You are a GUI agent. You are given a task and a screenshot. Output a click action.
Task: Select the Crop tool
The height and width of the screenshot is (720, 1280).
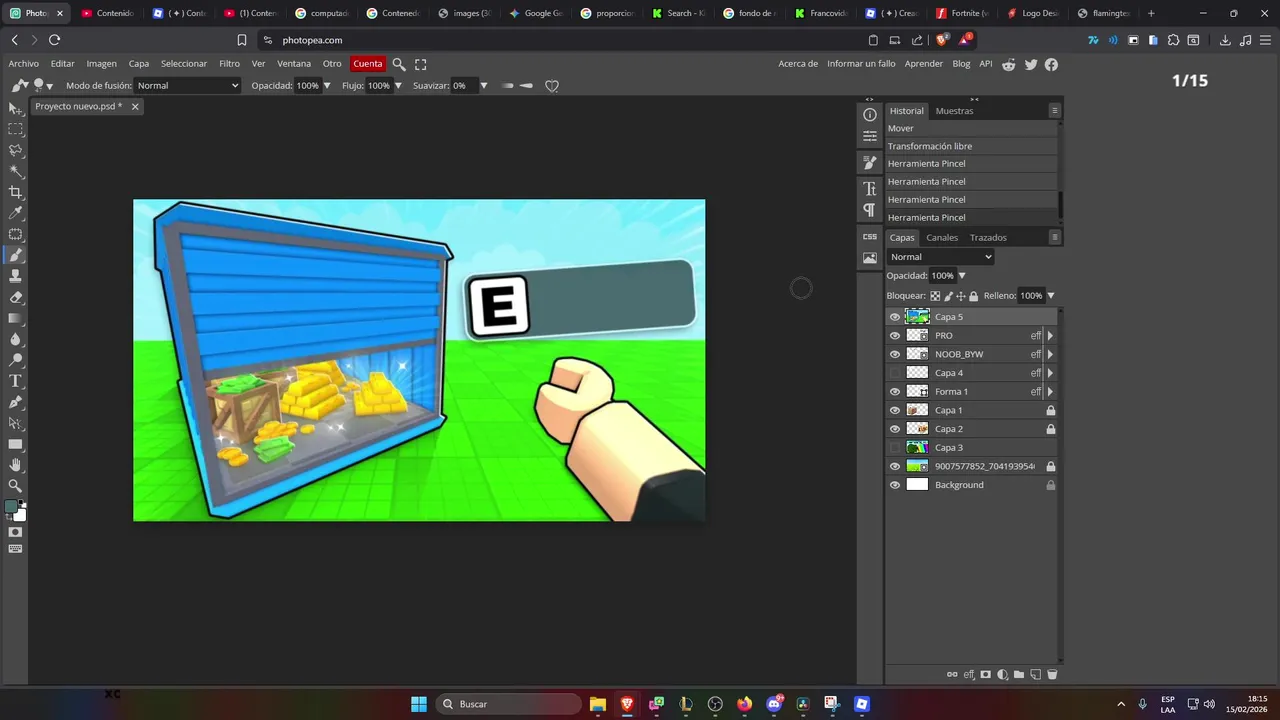tap(15, 192)
